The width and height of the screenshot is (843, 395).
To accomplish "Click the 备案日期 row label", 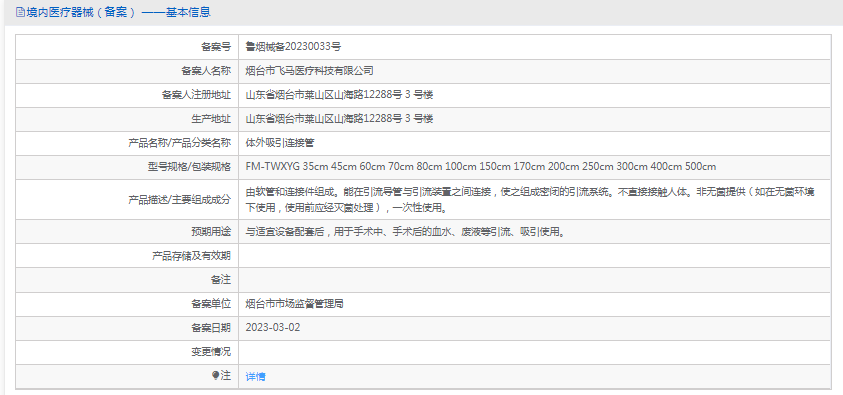I will point(211,328).
